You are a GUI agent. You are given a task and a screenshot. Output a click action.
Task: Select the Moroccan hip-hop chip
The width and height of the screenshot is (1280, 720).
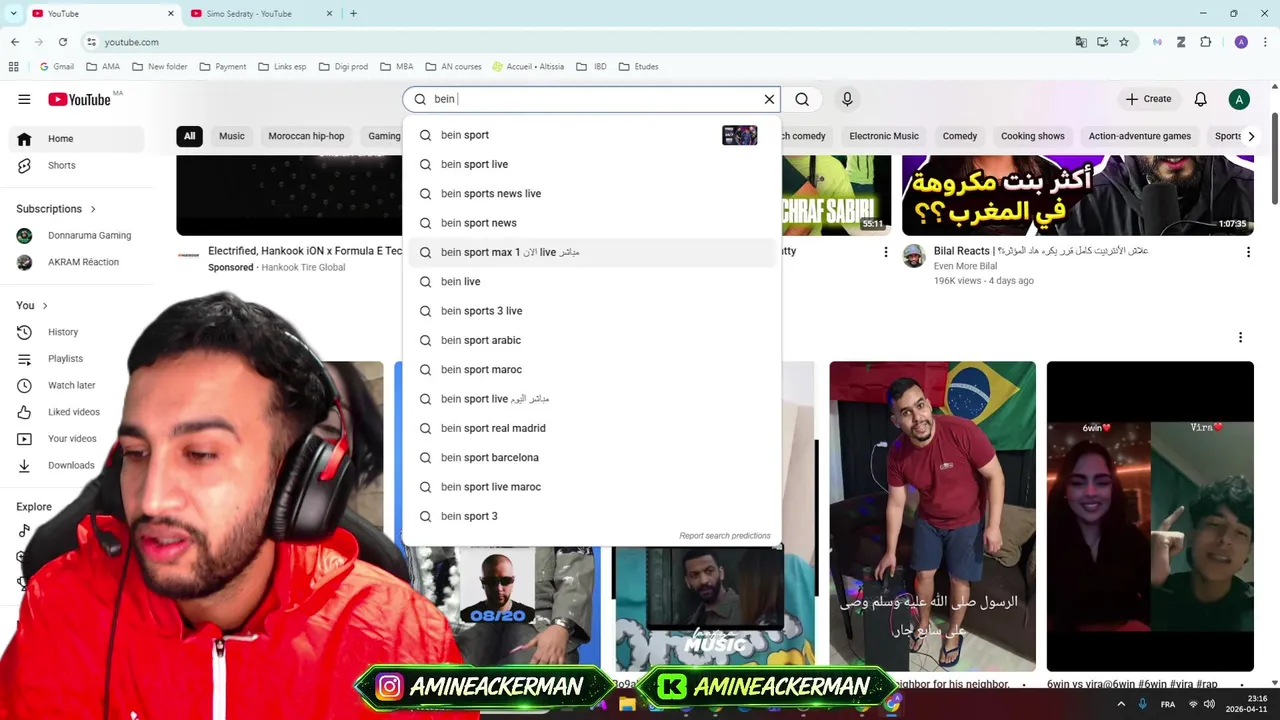pyautogui.click(x=306, y=136)
